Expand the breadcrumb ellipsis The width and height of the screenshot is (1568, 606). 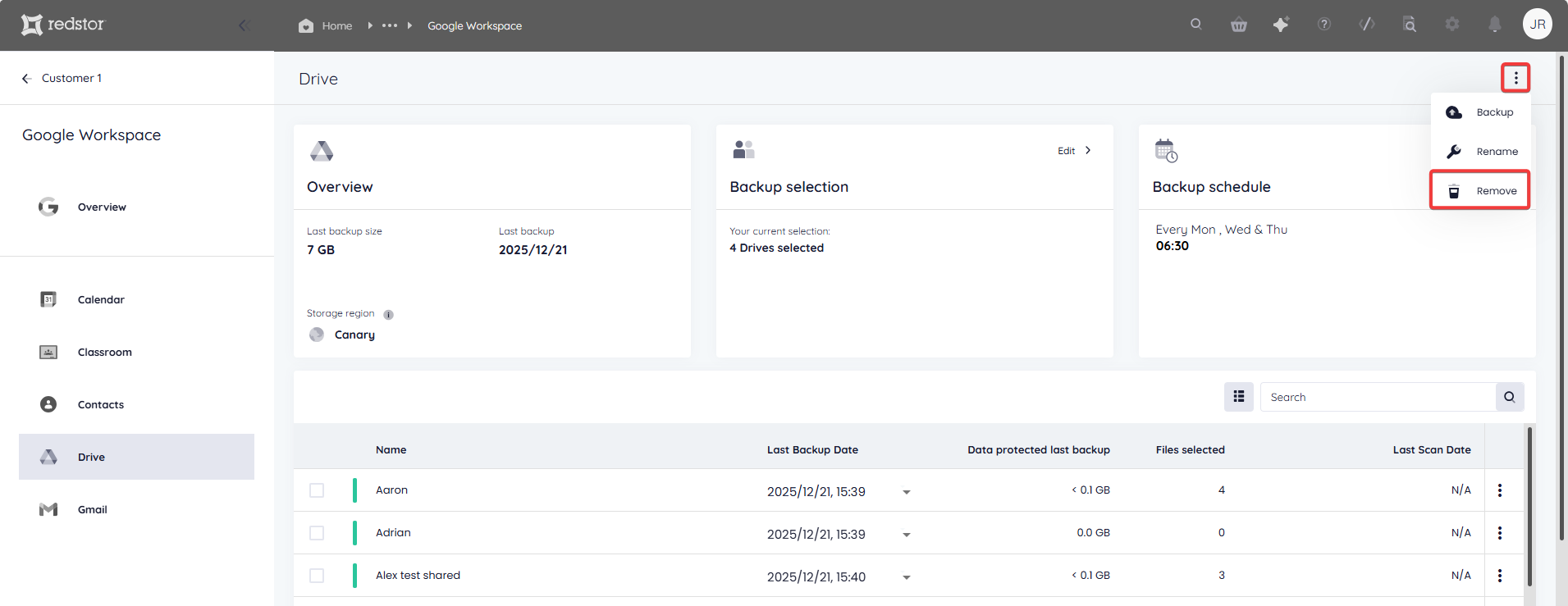(x=390, y=25)
